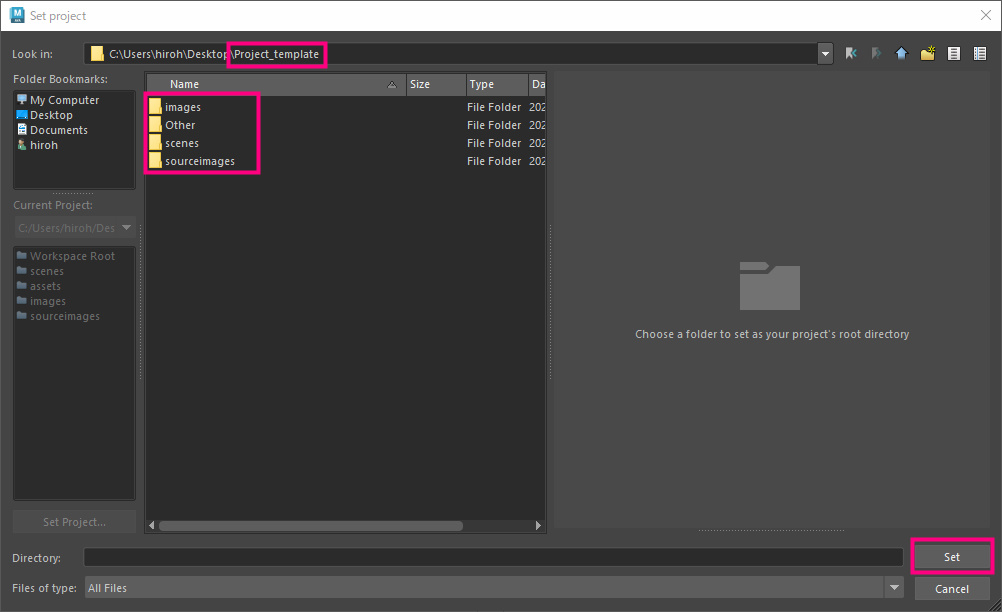Open hiroh user folder bookmark
1002x612 pixels.
click(37, 145)
